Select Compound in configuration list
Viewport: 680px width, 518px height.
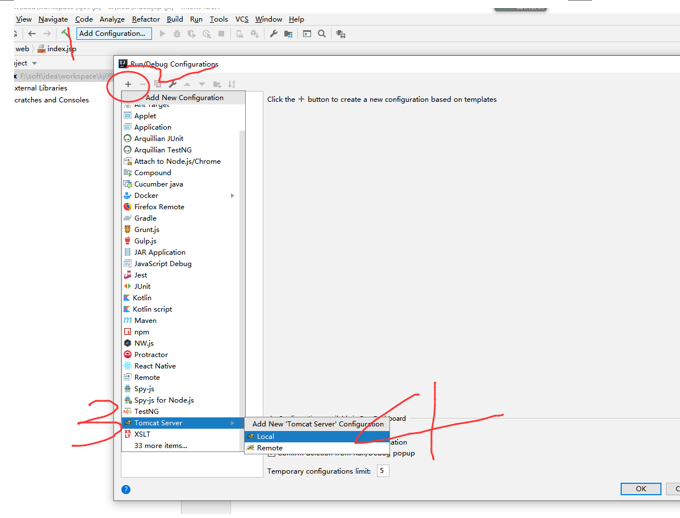coord(183,173)
